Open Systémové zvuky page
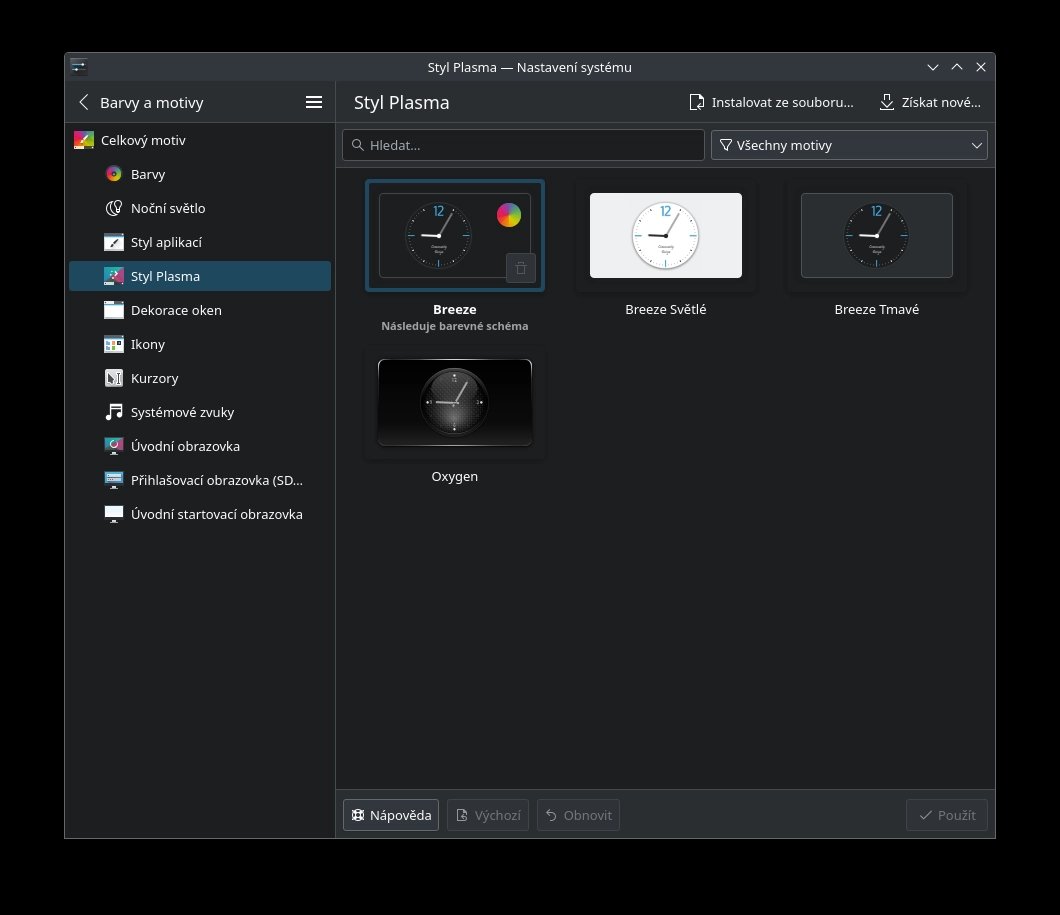The height and width of the screenshot is (915, 1060). tap(200, 412)
